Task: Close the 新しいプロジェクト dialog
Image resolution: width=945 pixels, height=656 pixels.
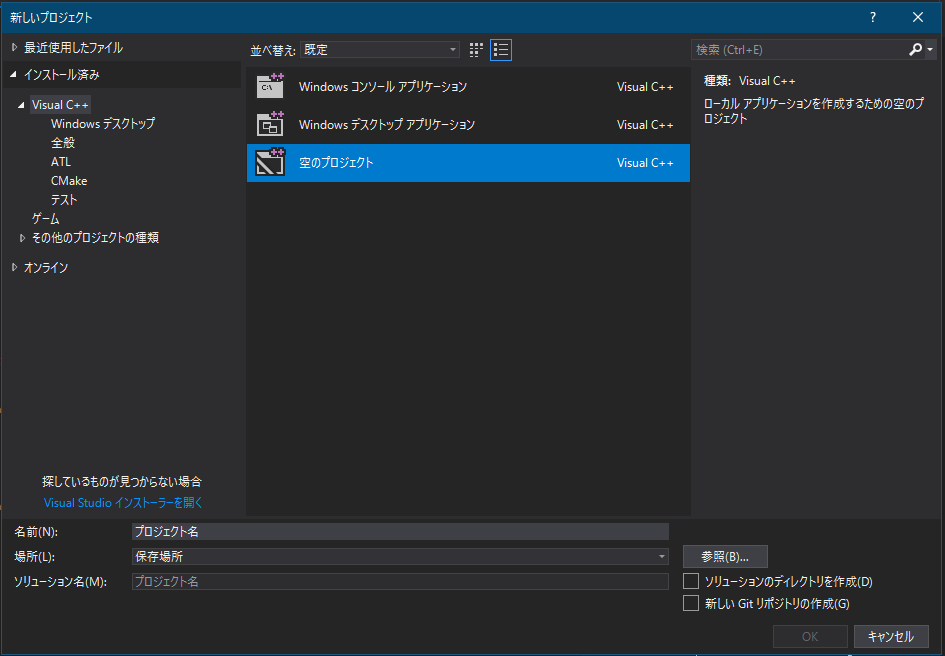Action: tap(918, 17)
